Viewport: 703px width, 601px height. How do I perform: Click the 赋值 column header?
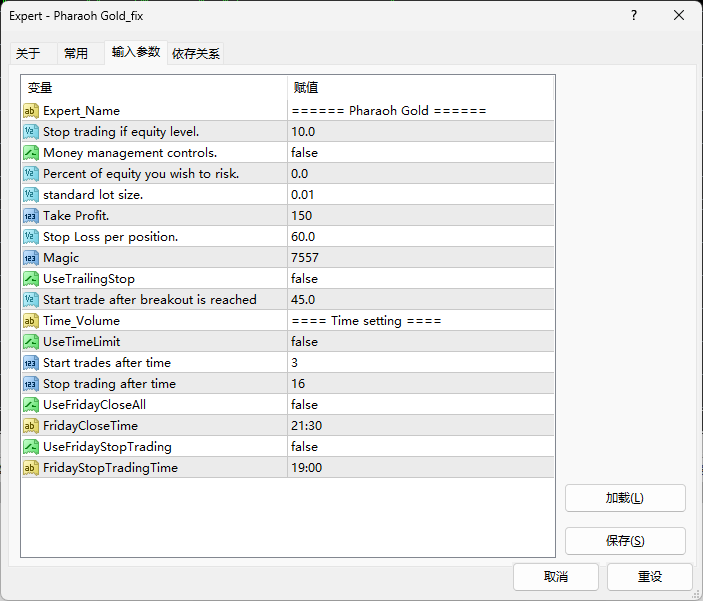pyautogui.click(x=421, y=87)
